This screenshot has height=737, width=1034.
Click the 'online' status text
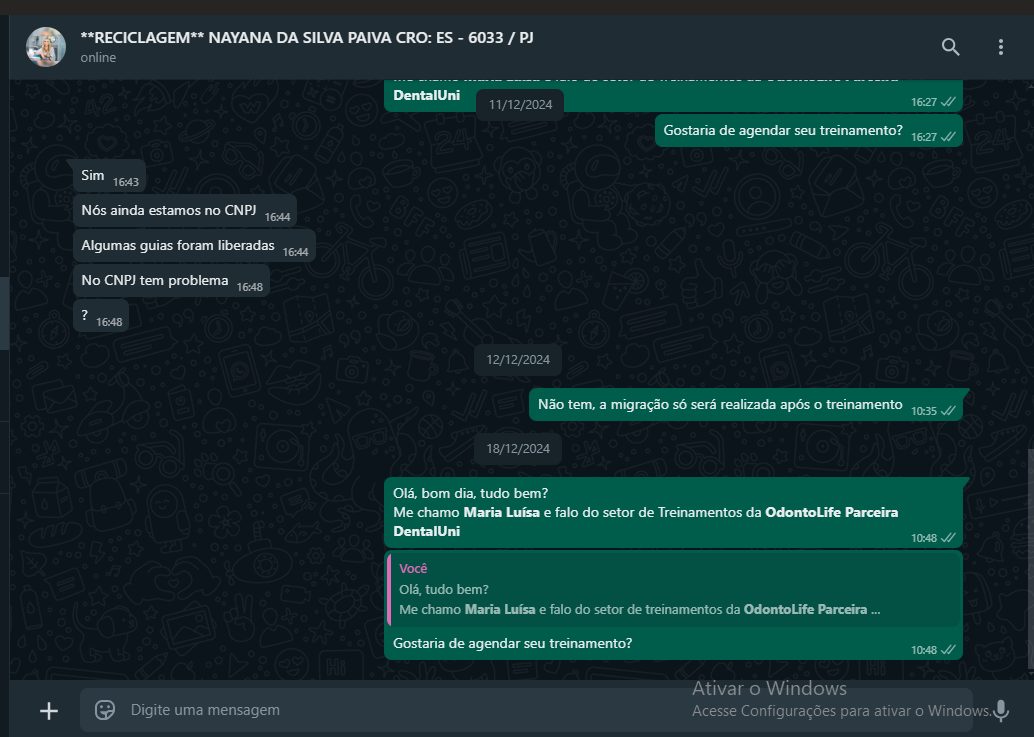[98, 58]
